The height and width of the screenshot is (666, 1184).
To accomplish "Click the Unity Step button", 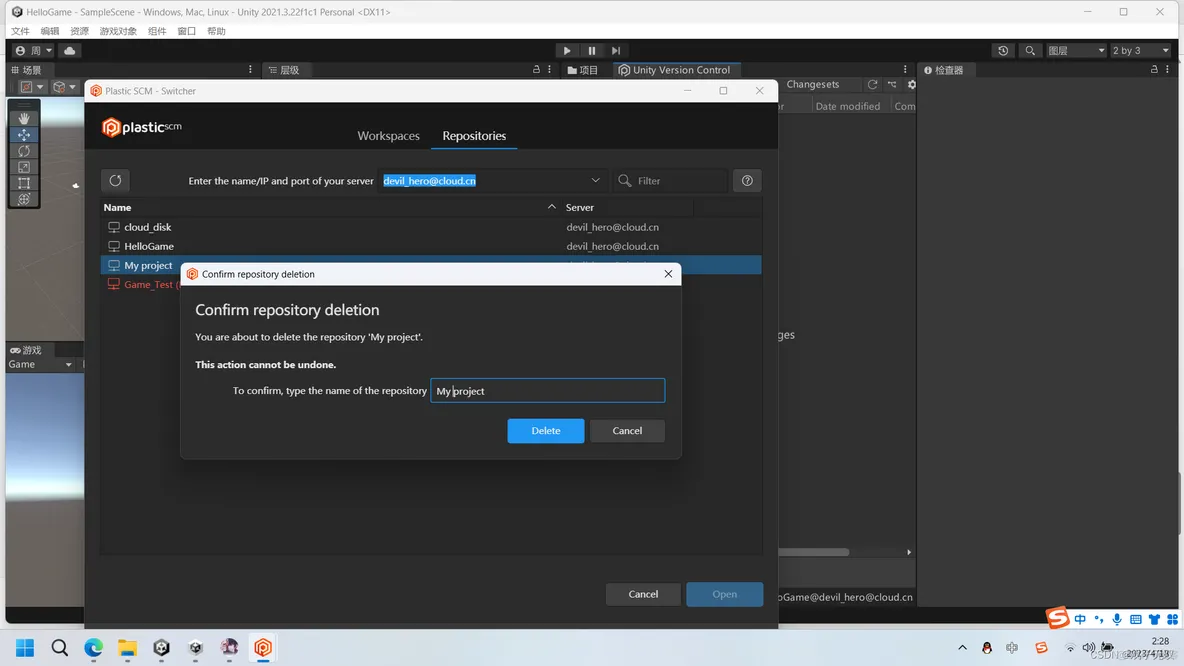I will click(x=616, y=51).
